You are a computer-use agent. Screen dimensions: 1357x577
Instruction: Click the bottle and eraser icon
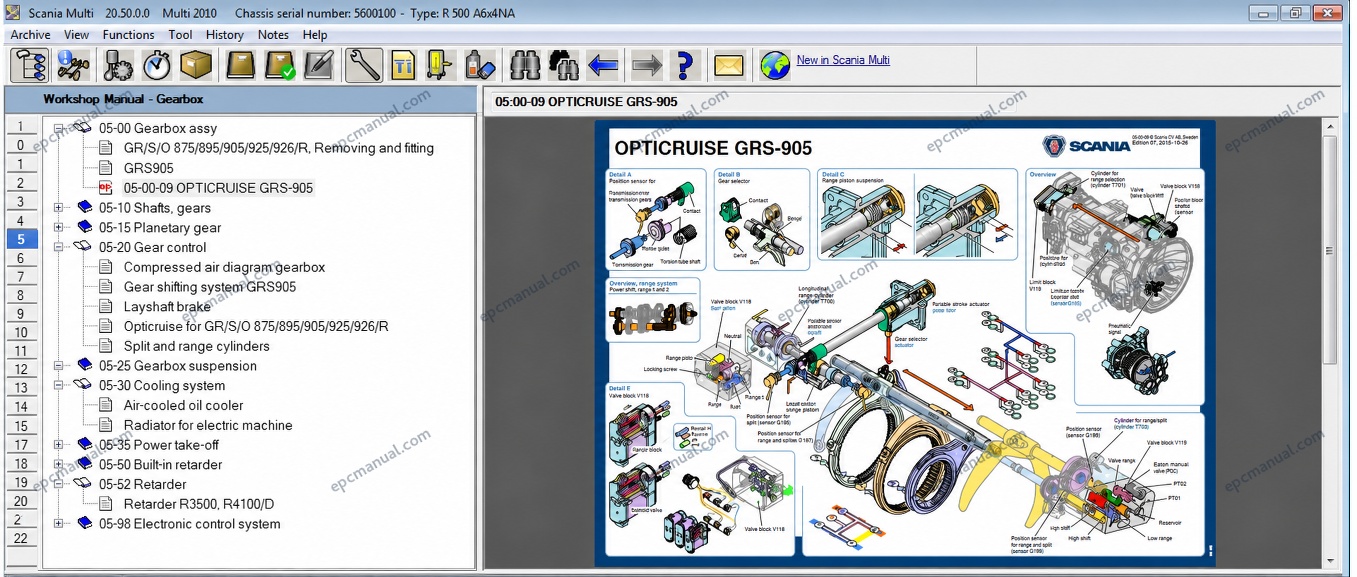pyautogui.click(x=480, y=65)
